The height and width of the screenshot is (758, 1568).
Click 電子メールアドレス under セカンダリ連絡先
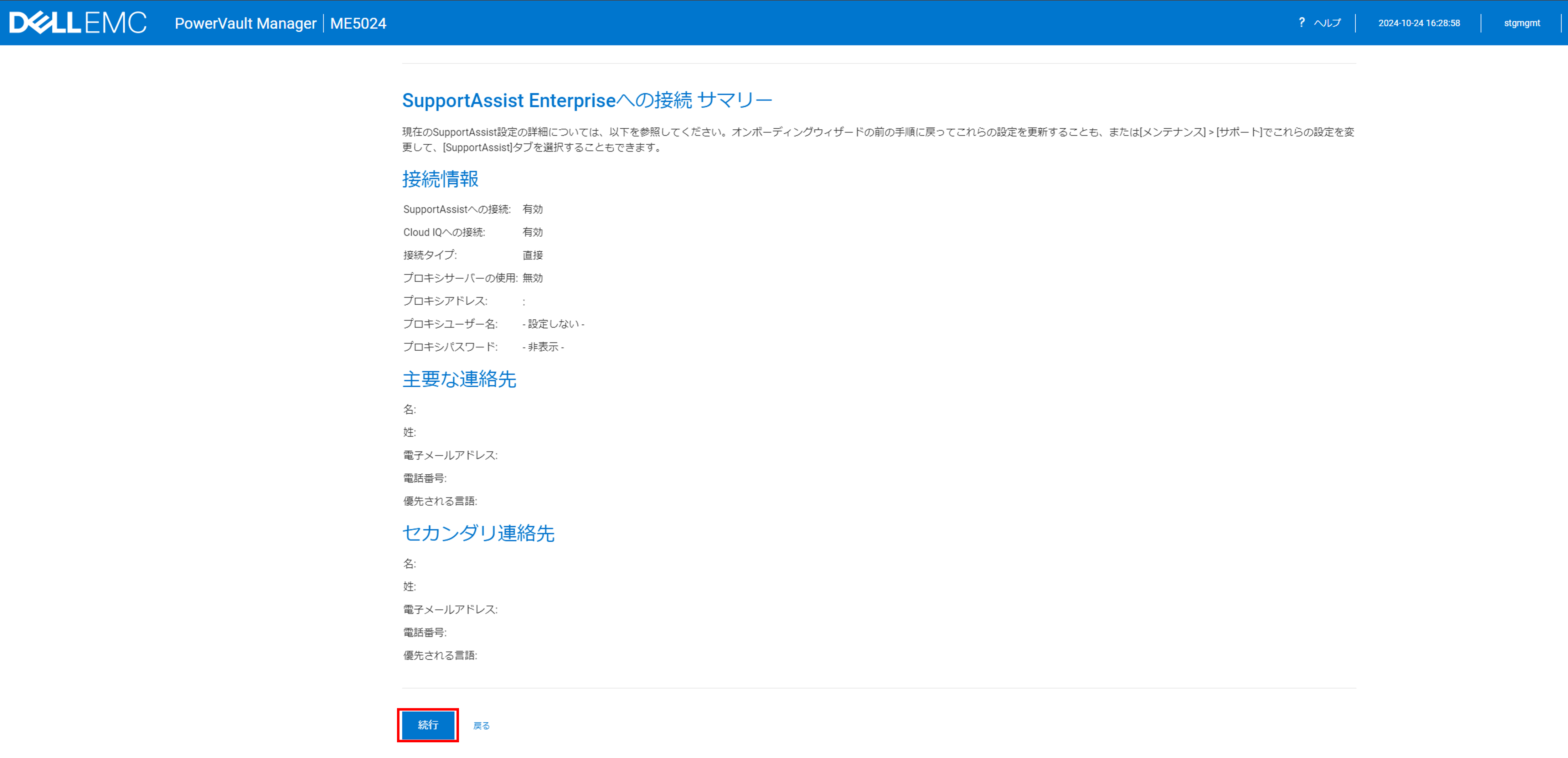coord(450,609)
